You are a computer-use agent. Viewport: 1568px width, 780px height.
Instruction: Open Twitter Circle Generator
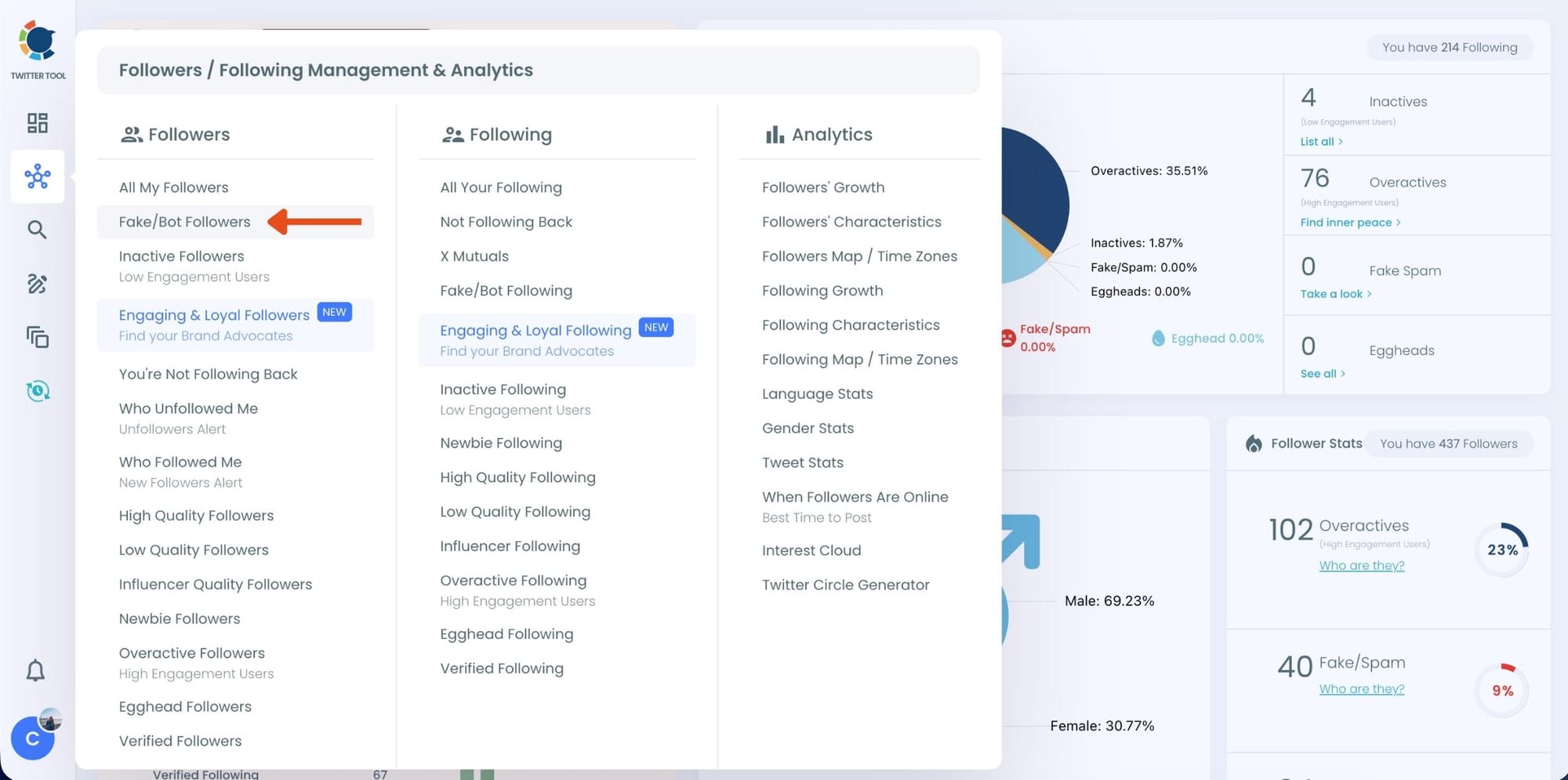(846, 585)
